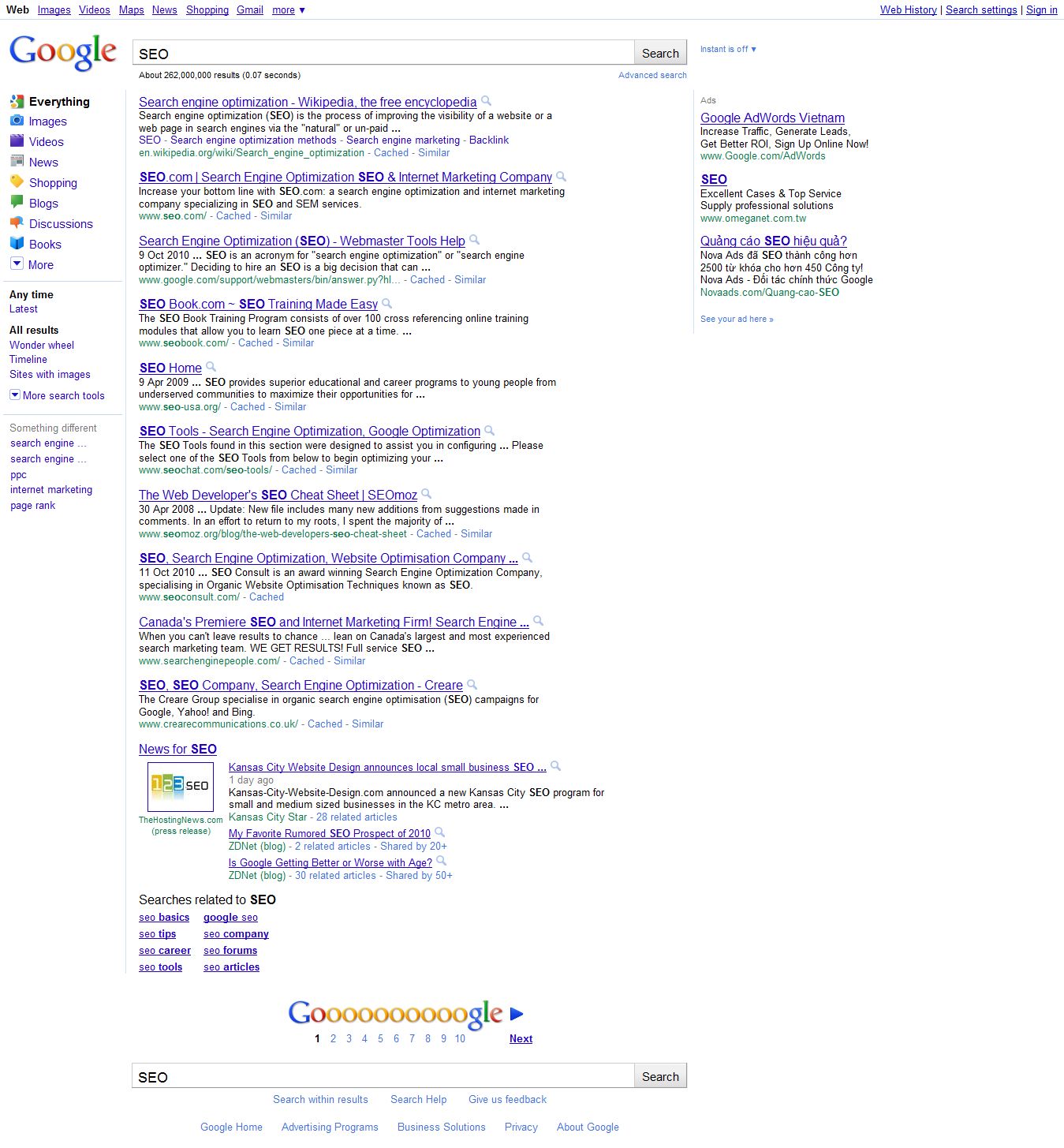1064x1148 pixels.
Task: Open the 'more' dropdown in top navigation
Action: point(289,10)
